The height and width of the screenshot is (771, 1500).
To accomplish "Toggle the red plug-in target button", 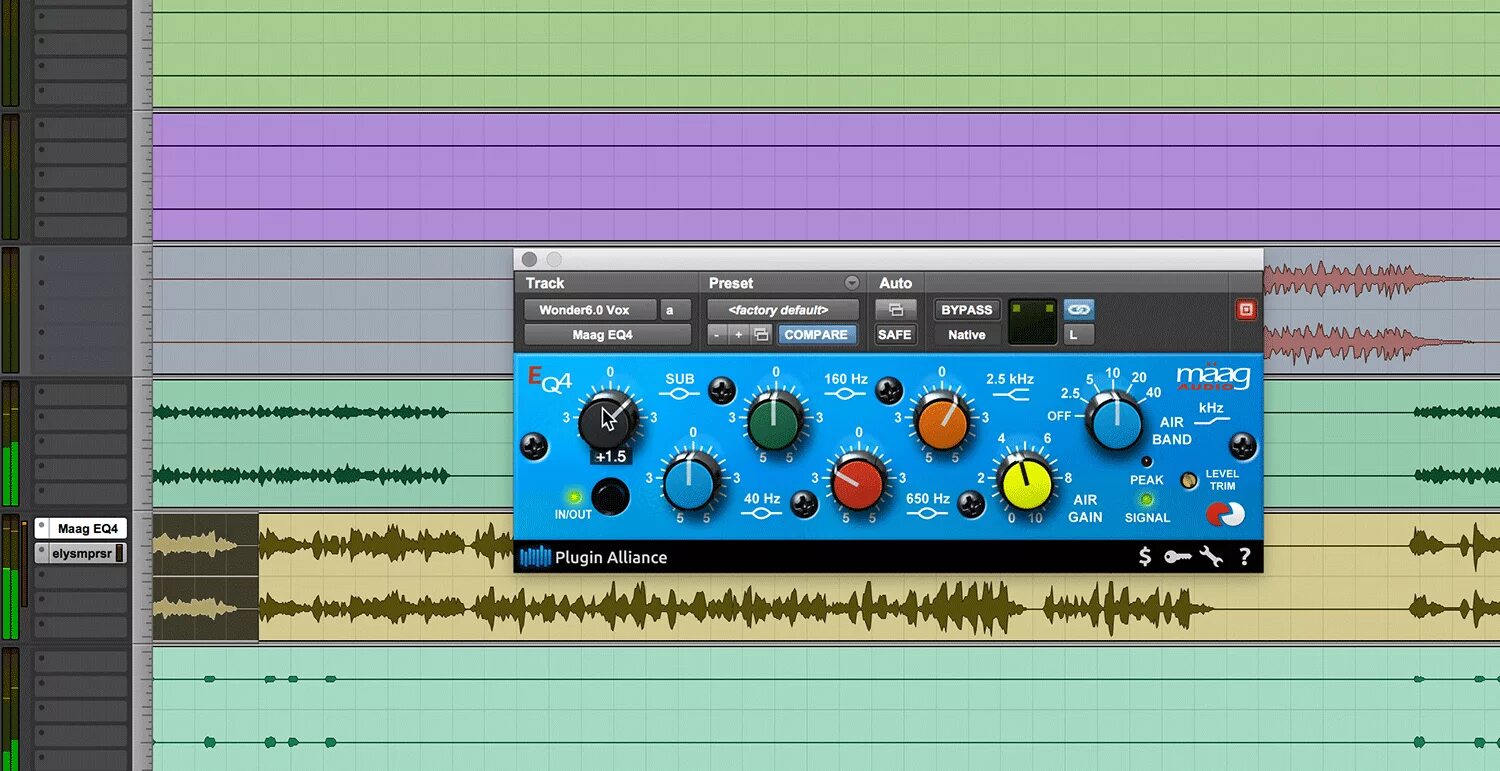I will (x=1245, y=310).
